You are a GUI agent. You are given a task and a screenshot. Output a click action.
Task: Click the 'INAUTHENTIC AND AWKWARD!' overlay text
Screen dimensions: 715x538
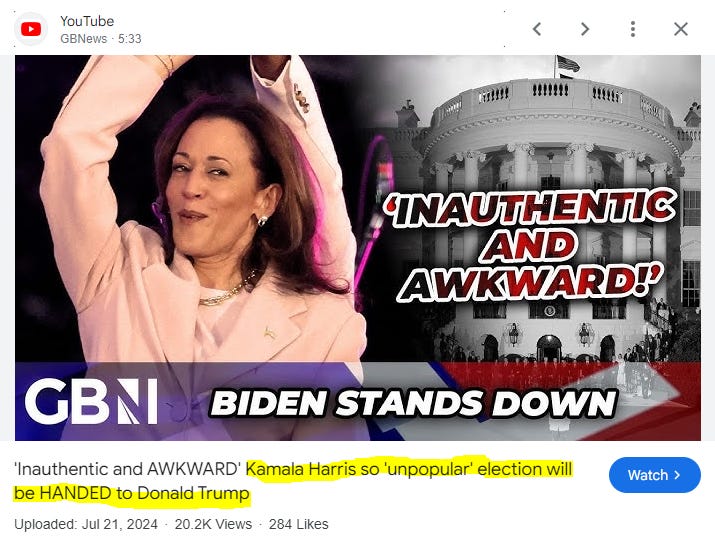pos(530,247)
